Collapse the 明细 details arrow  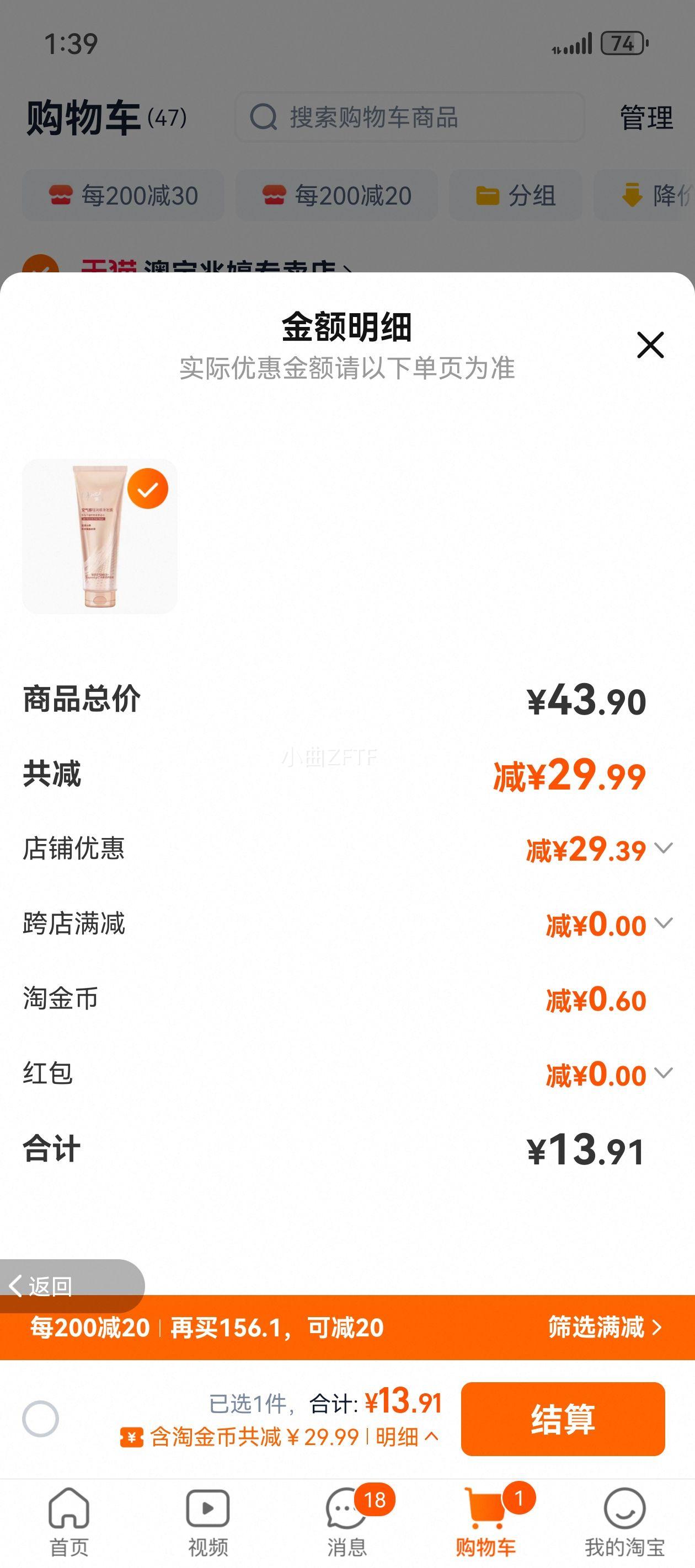tap(431, 1437)
